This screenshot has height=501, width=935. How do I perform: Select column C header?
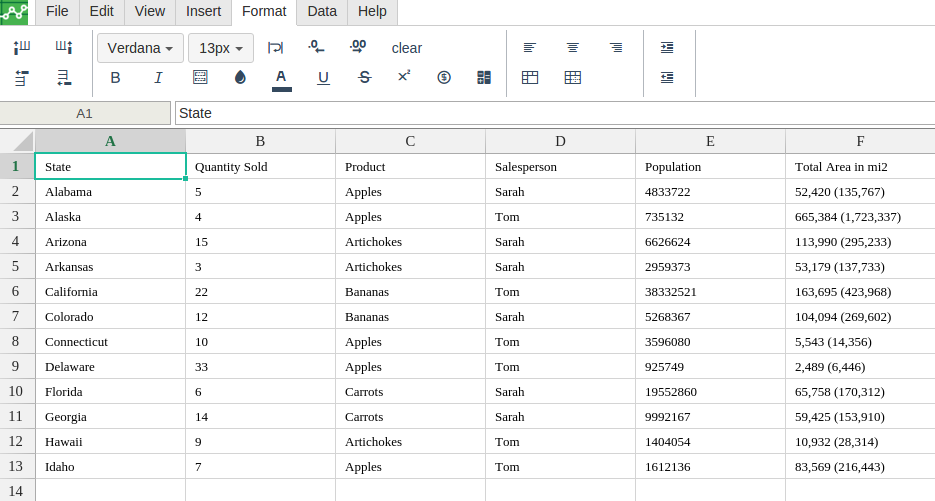coord(410,141)
